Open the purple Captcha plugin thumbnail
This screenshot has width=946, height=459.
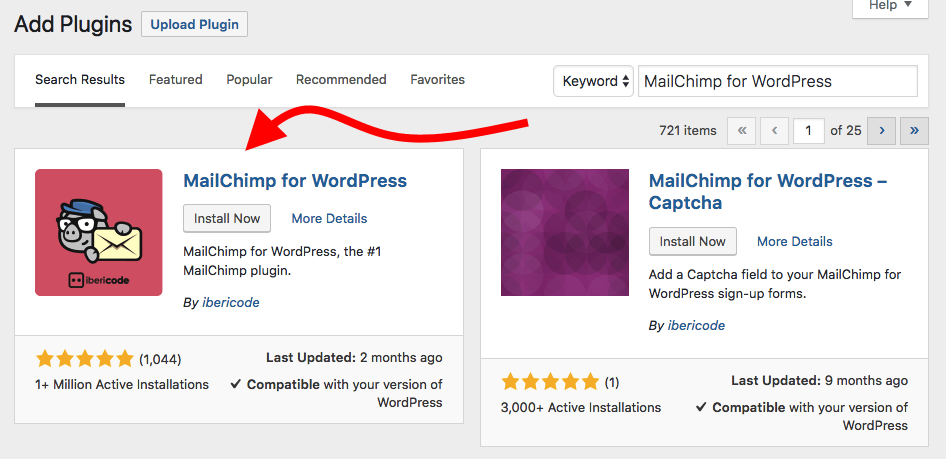point(565,232)
